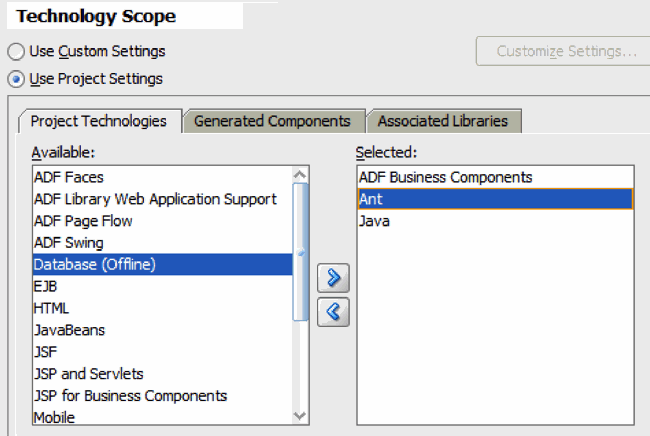Select JavaBeans in Available list
650x436 pixels.
click(x=69, y=330)
